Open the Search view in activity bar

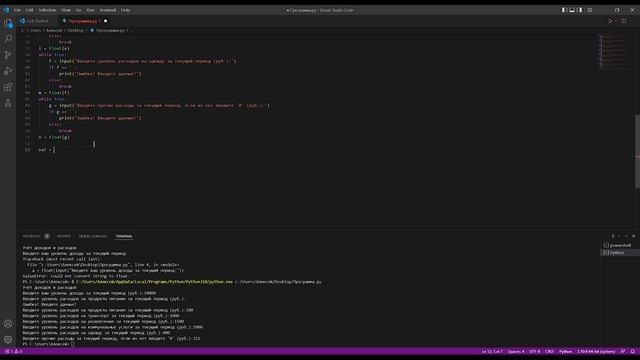8,39
